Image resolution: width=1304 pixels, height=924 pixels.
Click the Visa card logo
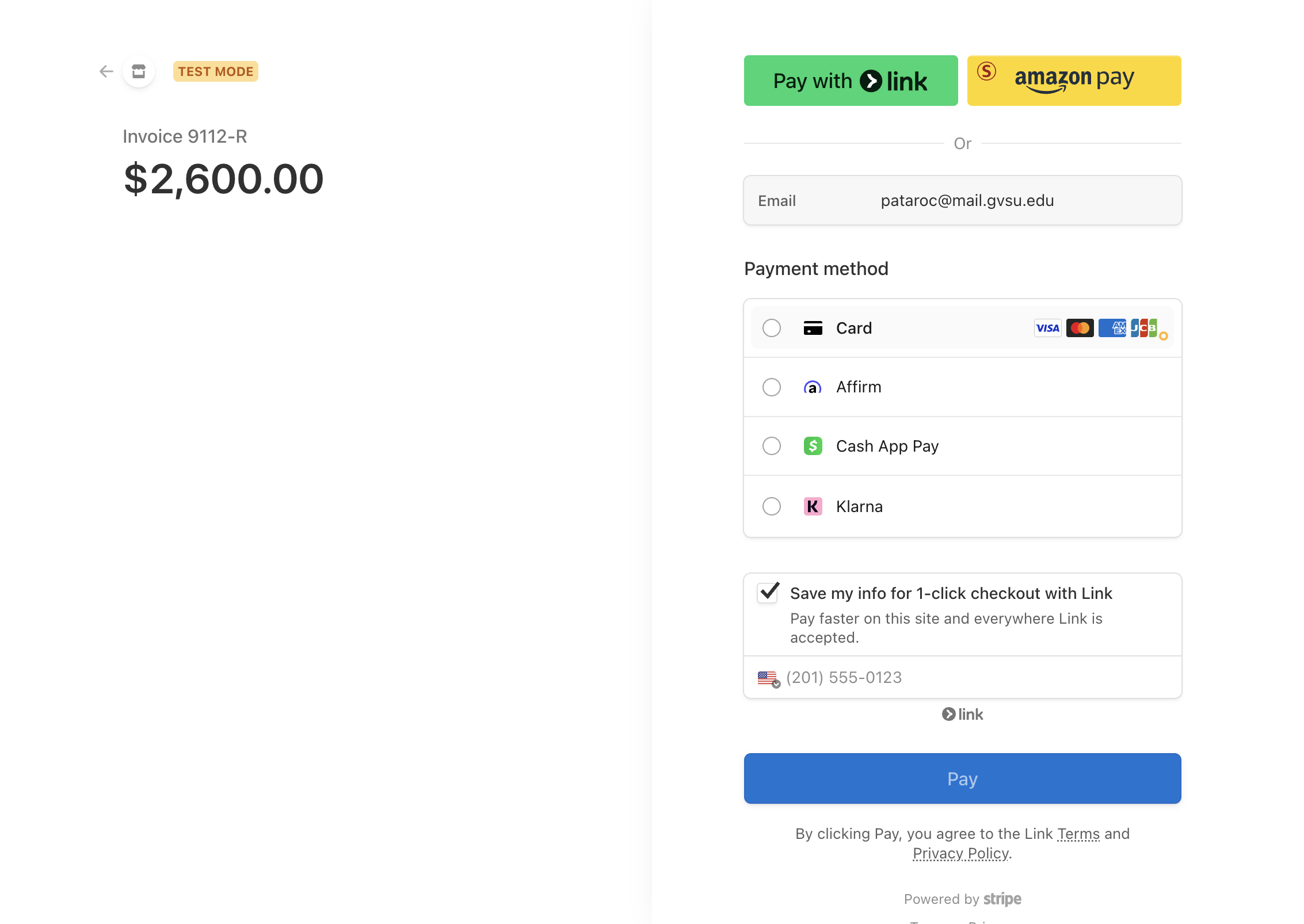click(1047, 328)
